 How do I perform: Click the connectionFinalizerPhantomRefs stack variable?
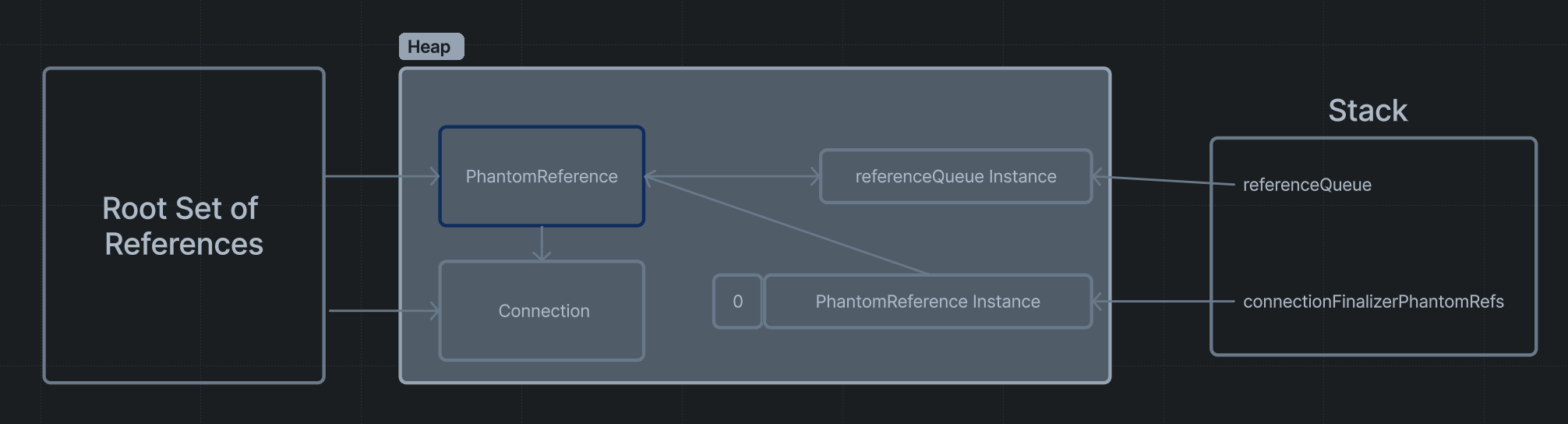(1373, 302)
